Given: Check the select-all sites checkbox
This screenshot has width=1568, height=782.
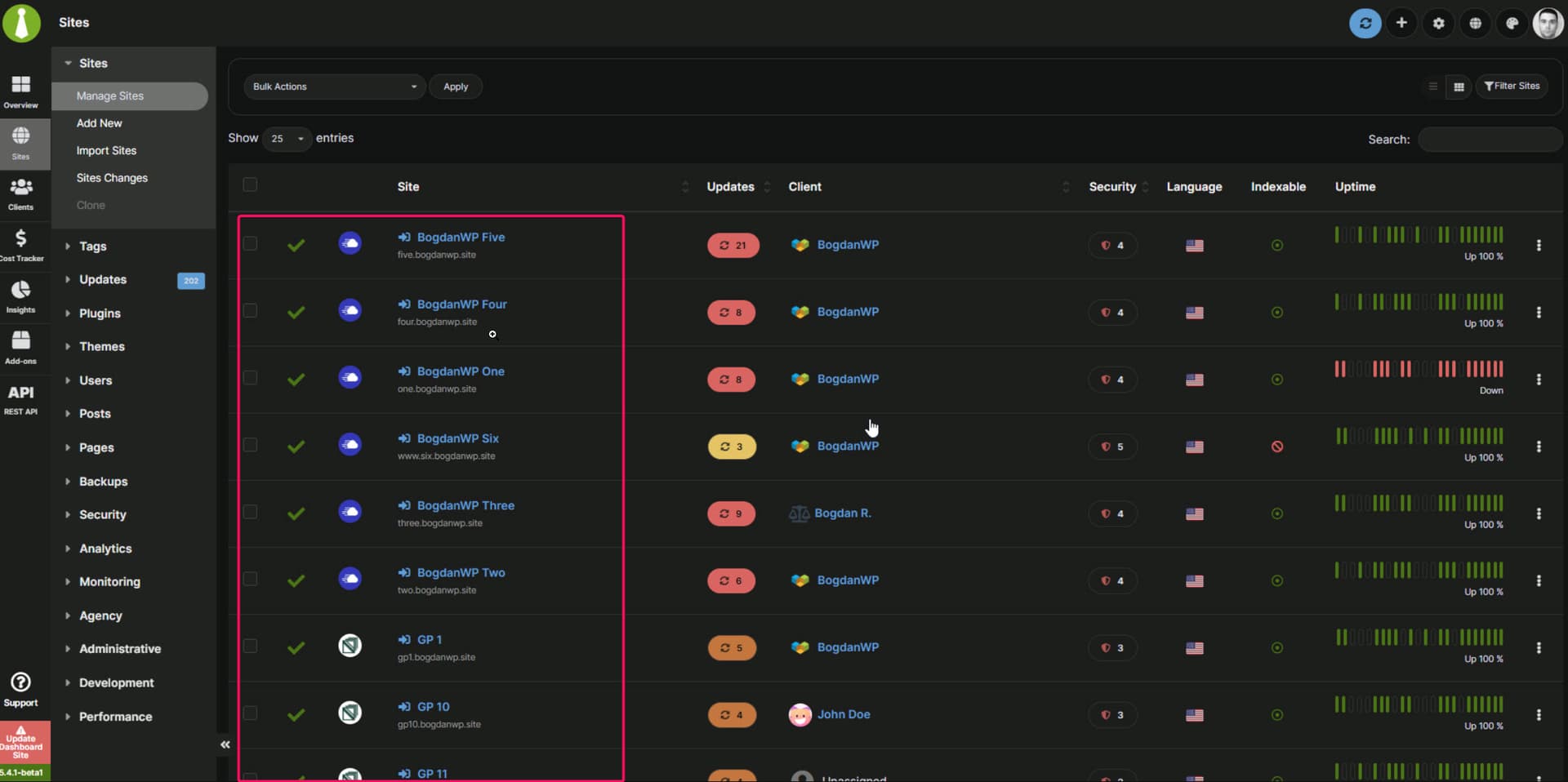Looking at the screenshot, I should pyautogui.click(x=250, y=185).
